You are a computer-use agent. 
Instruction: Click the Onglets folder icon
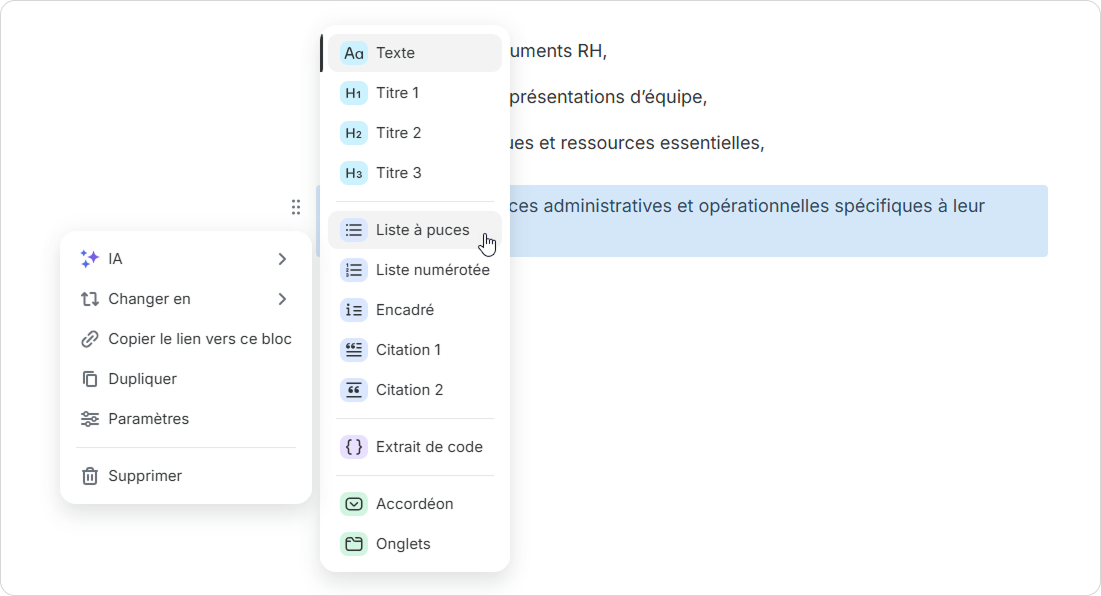[x=353, y=544]
